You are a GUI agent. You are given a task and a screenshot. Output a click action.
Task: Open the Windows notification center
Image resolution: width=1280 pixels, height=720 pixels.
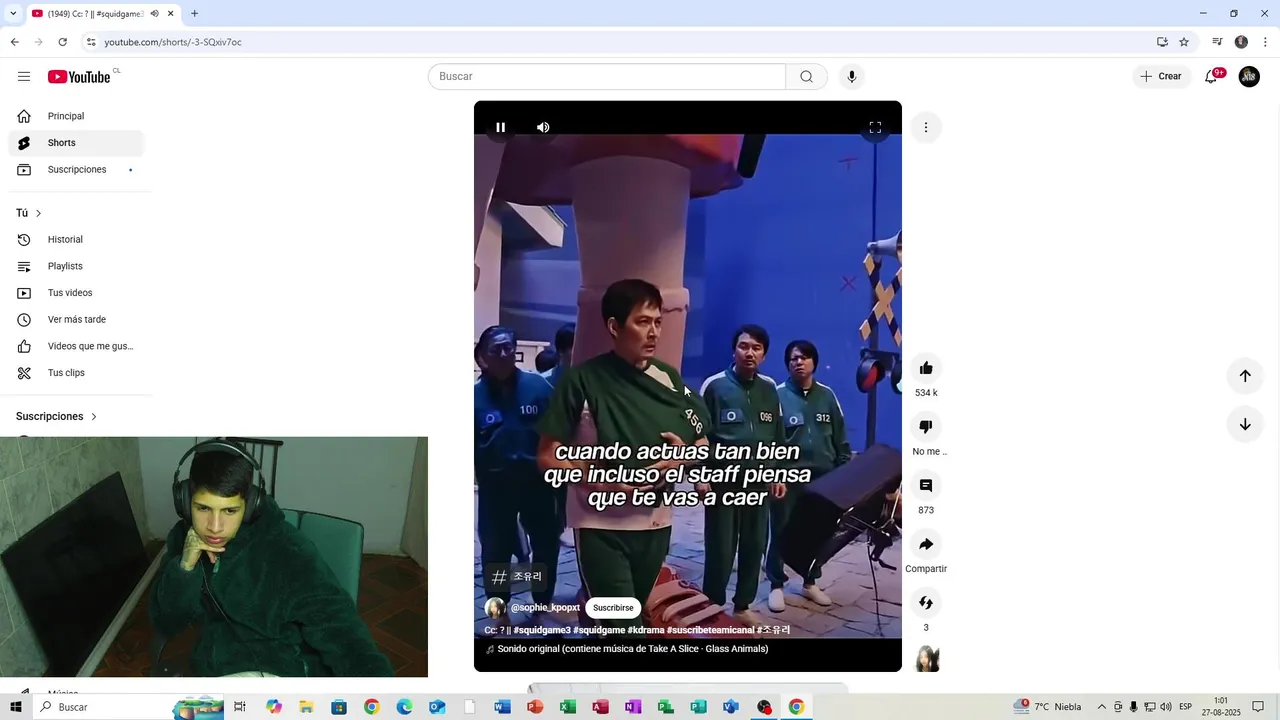pyautogui.click(x=1258, y=707)
